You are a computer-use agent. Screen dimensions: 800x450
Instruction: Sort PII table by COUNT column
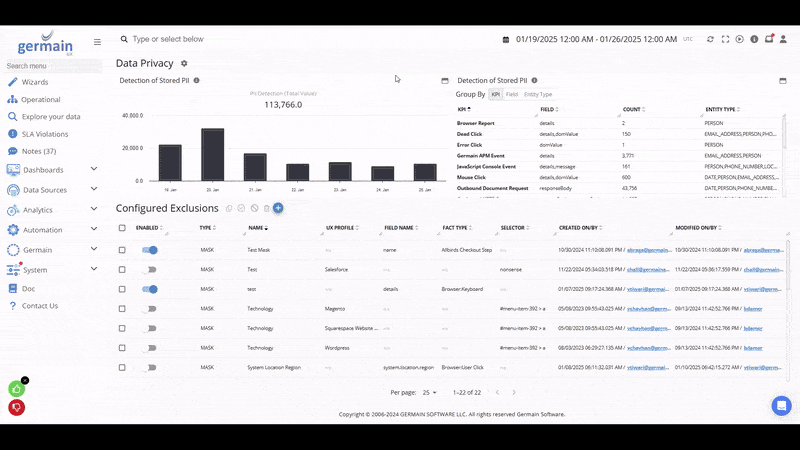[x=634, y=109]
